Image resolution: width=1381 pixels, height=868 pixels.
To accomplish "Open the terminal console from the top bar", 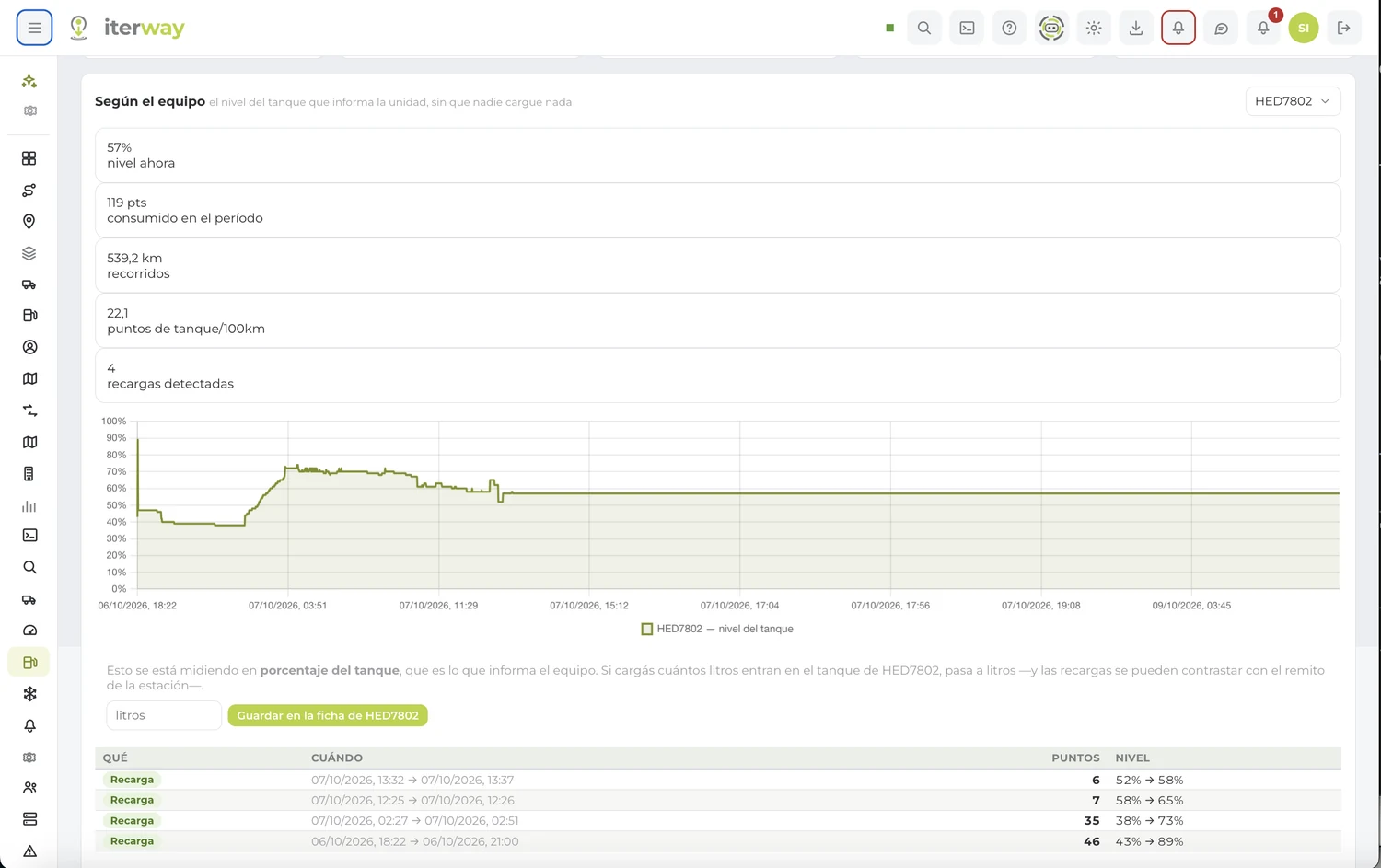I will point(967,28).
